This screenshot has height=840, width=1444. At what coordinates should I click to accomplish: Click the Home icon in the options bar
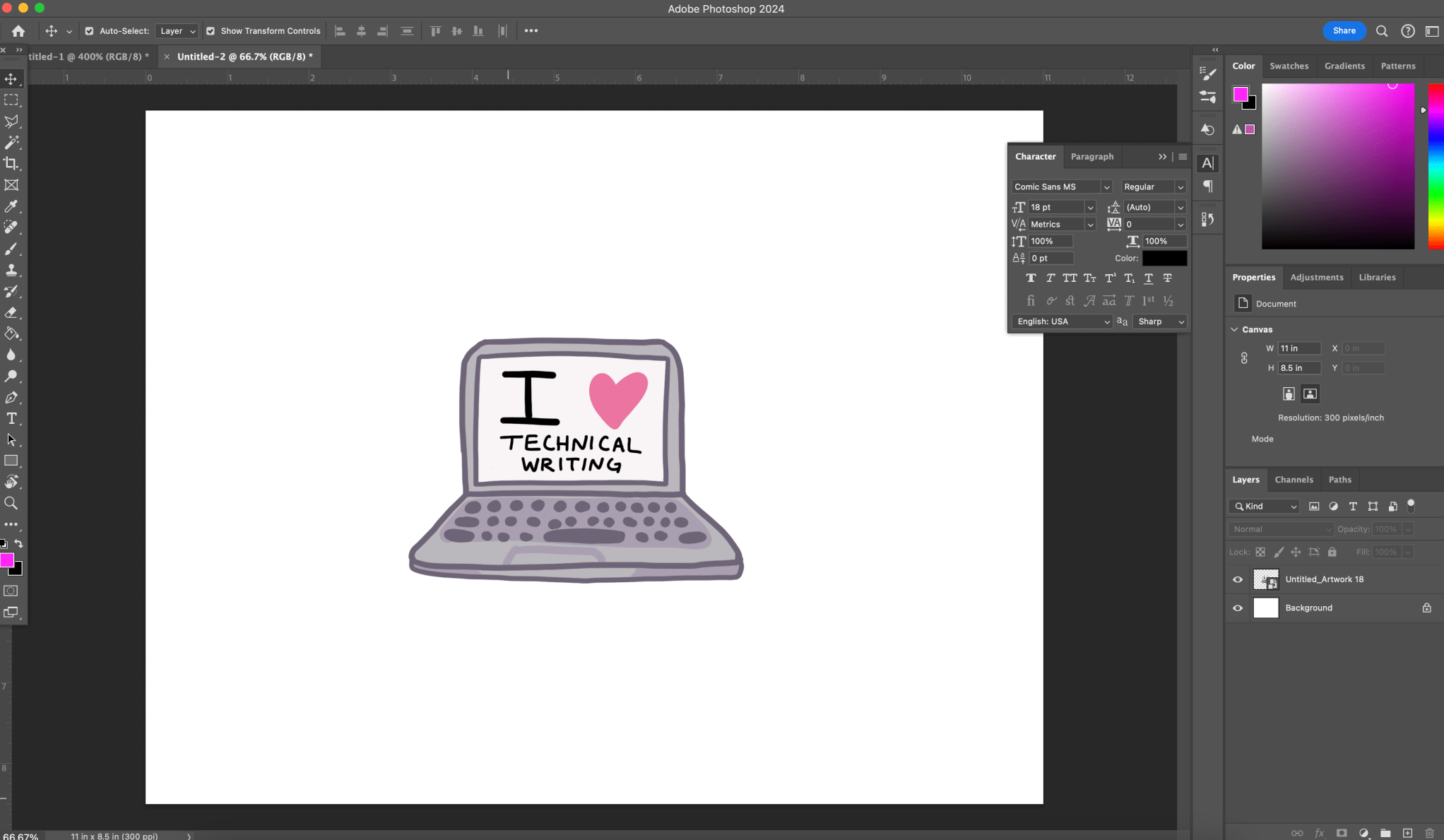click(17, 30)
